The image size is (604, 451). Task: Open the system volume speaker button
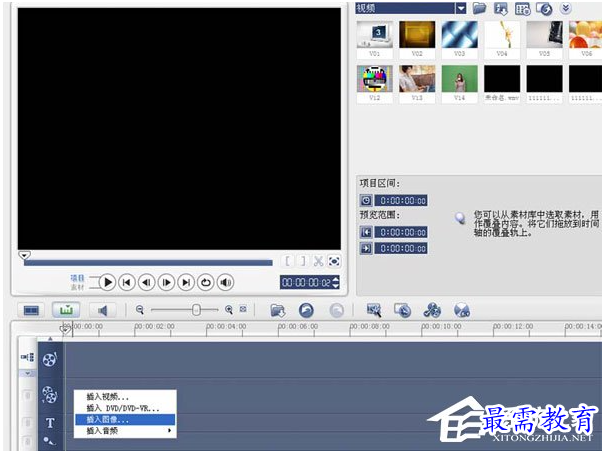click(x=225, y=282)
